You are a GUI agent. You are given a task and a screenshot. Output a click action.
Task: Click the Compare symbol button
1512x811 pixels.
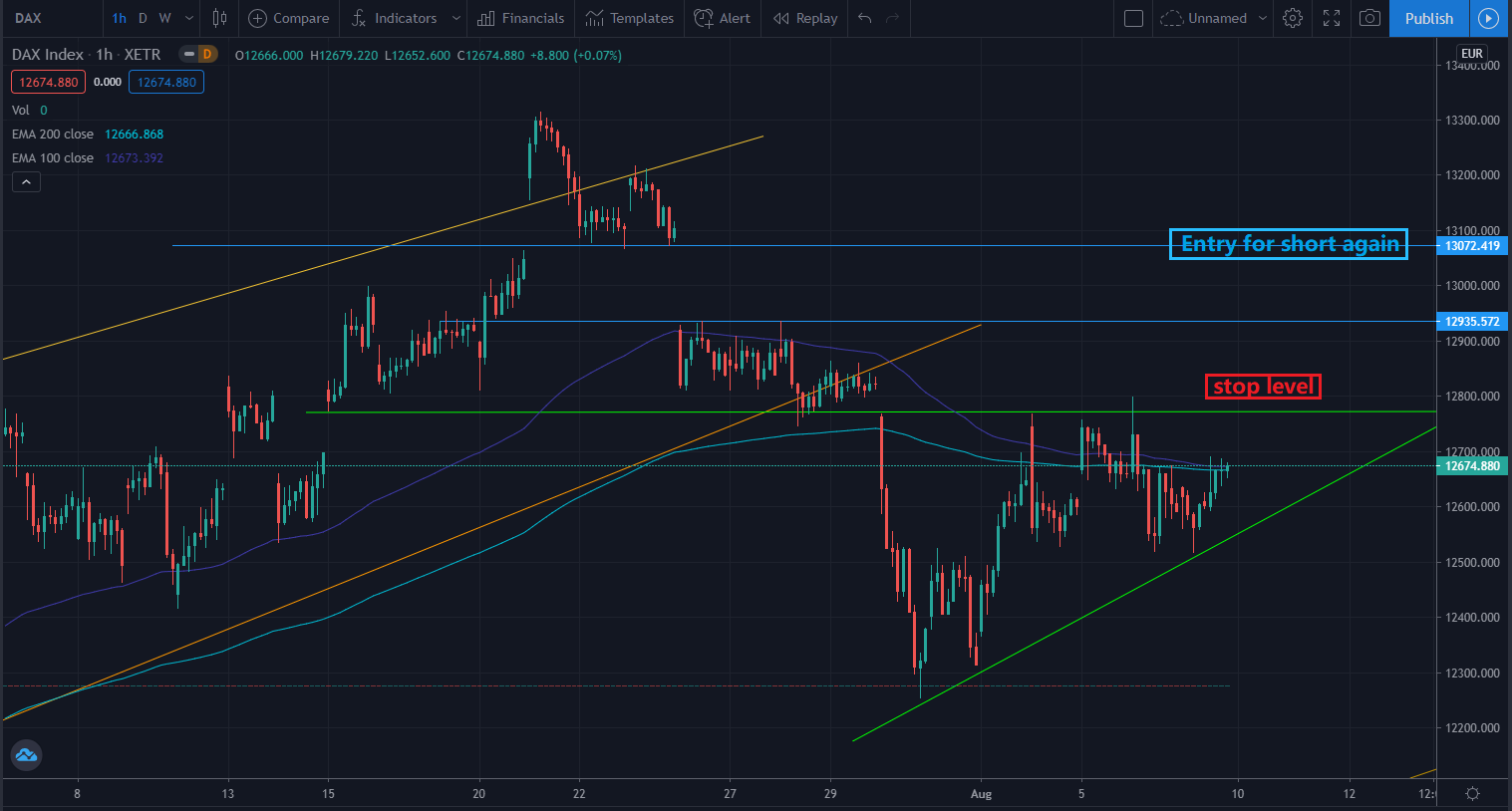288,18
